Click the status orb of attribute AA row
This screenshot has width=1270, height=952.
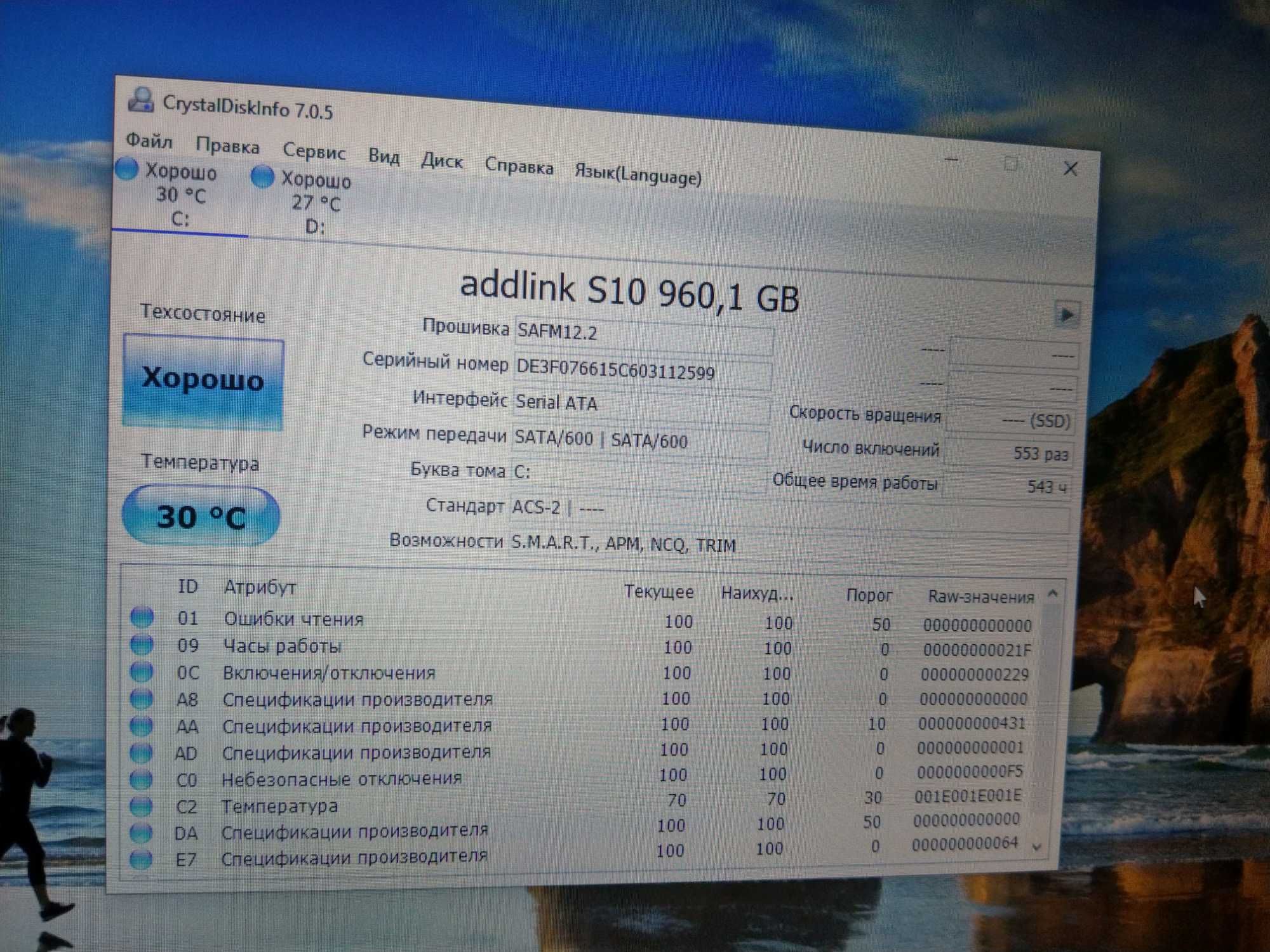141,725
